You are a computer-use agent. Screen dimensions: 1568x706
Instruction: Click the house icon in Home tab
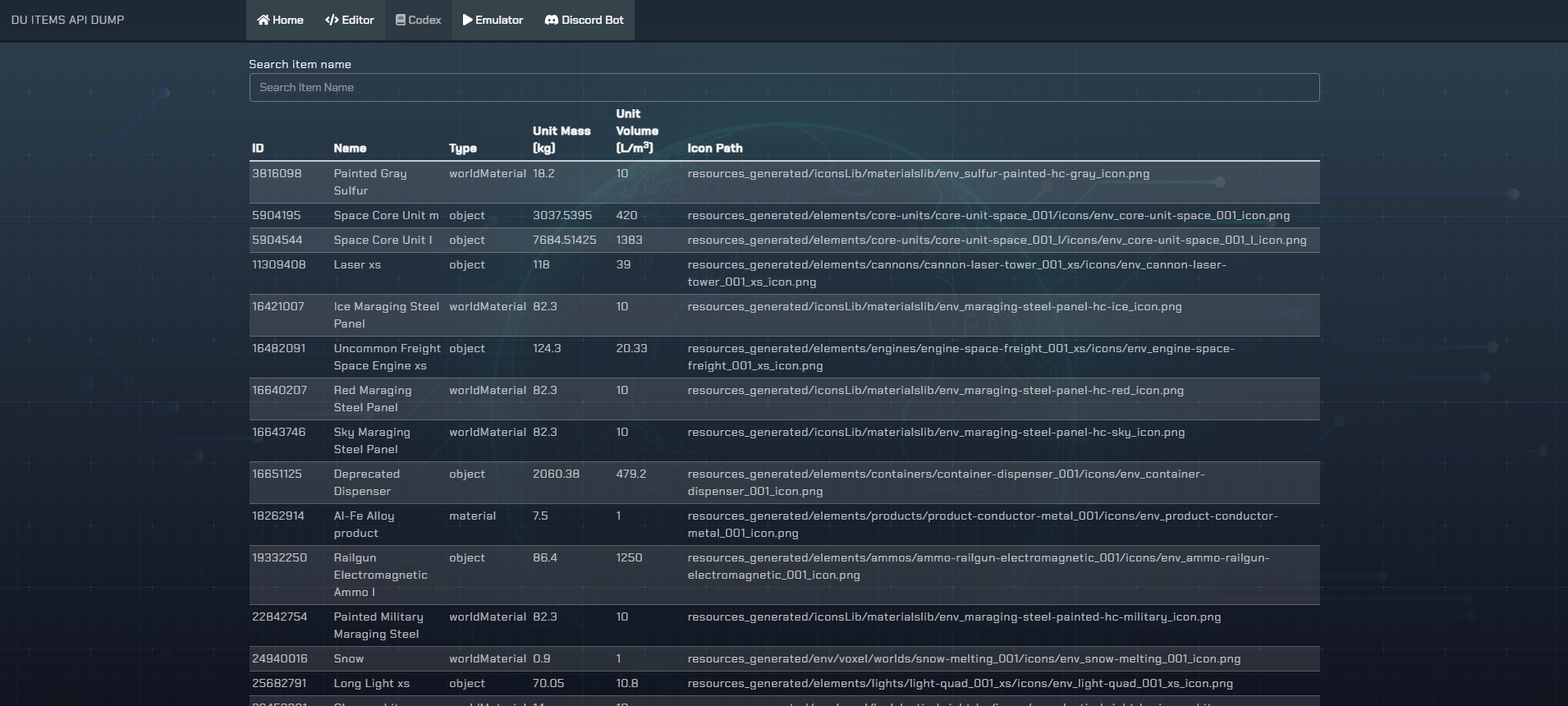pyautogui.click(x=264, y=20)
